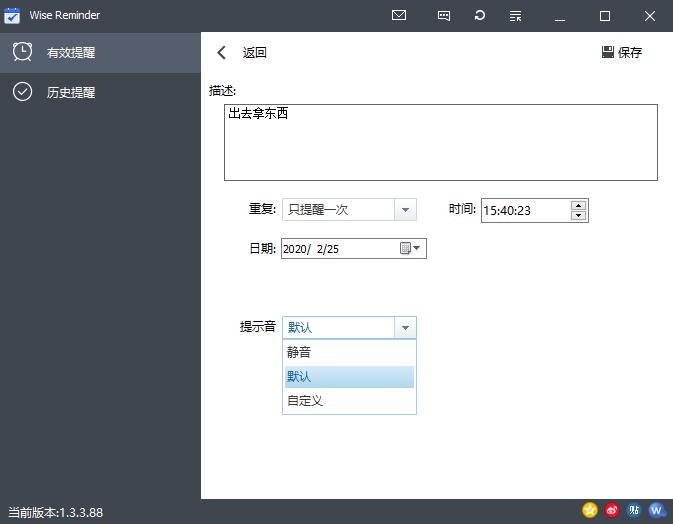The width and height of the screenshot is (673, 524).
Task: Click the red Weibo share icon
Action: pyautogui.click(x=612, y=510)
